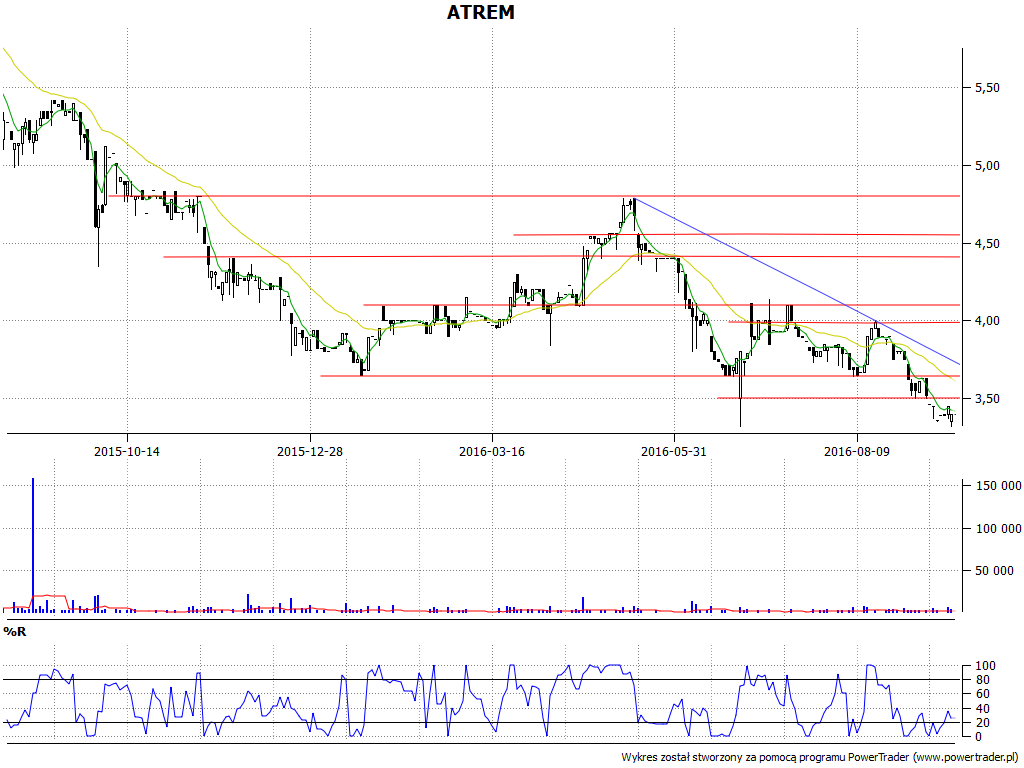Click the tallest blue volume spike
Viewport: 1024px width, 768px height.
pyautogui.click(x=33, y=545)
